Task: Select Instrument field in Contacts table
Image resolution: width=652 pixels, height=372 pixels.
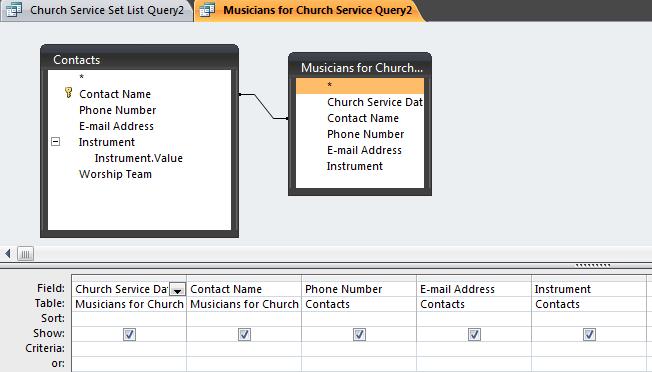Action: click(107, 142)
